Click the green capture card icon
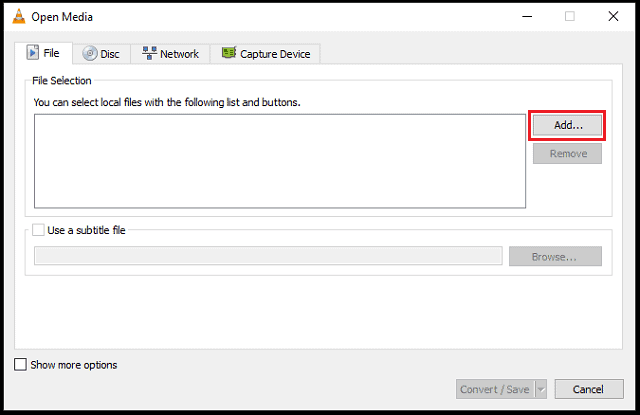Image resolution: width=640 pixels, height=415 pixels. point(229,53)
